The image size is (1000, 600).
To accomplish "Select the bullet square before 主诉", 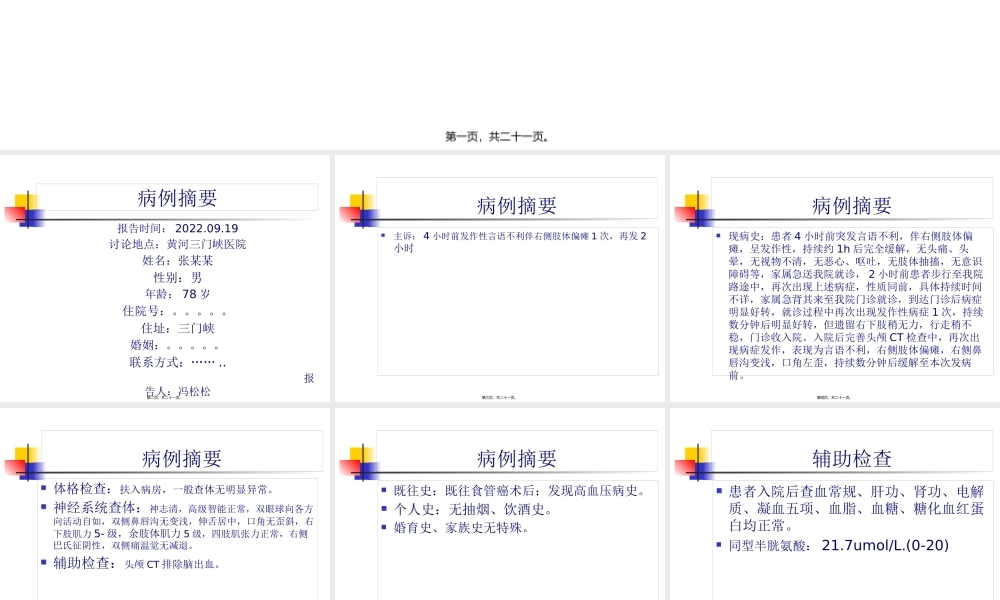I will coord(381,237).
